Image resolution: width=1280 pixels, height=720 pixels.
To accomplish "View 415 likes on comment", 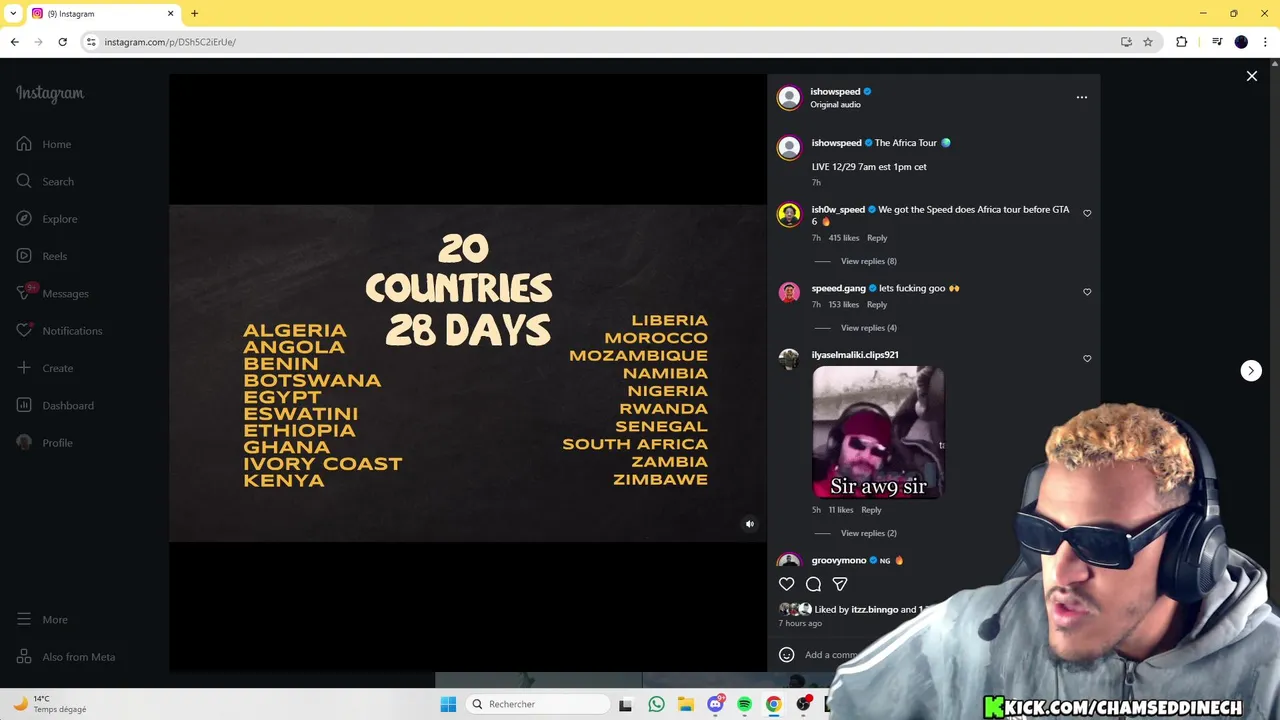I will tap(843, 238).
